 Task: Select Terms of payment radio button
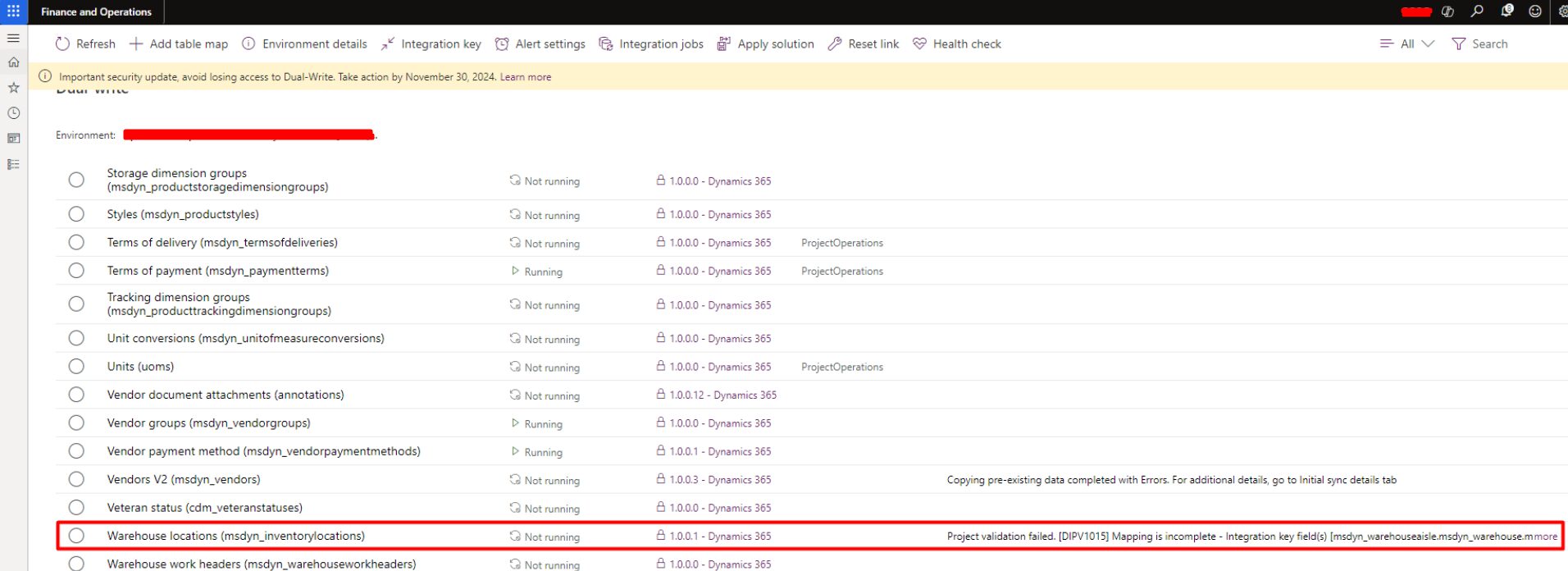click(76, 271)
